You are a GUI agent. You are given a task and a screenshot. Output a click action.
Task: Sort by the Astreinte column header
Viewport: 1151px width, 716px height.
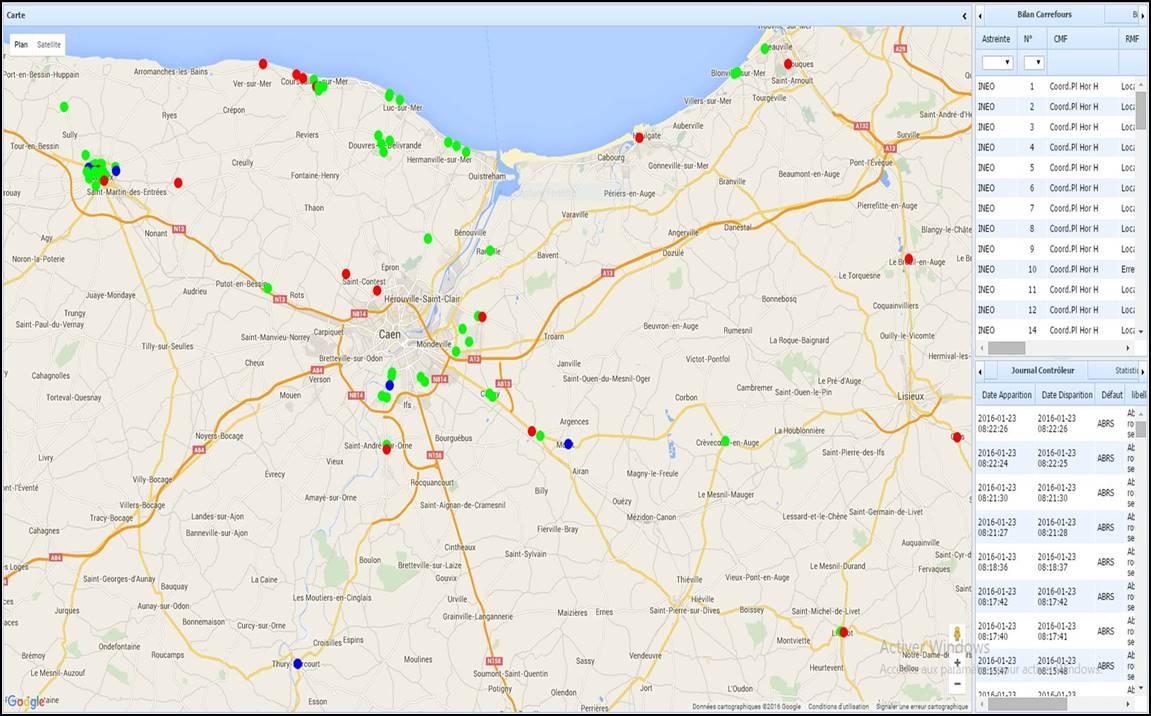(x=996, y=39)
